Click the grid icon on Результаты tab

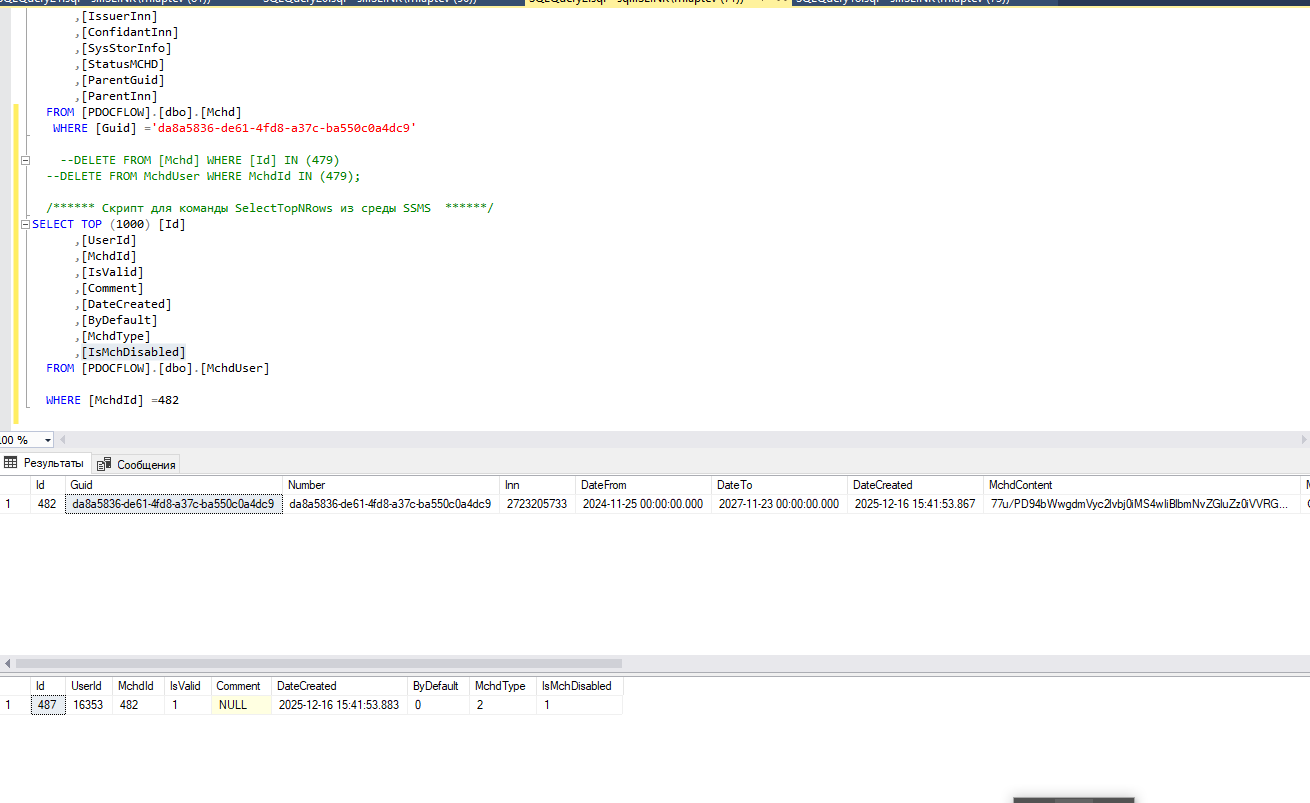pyautogui.click(x=12, y=463)
